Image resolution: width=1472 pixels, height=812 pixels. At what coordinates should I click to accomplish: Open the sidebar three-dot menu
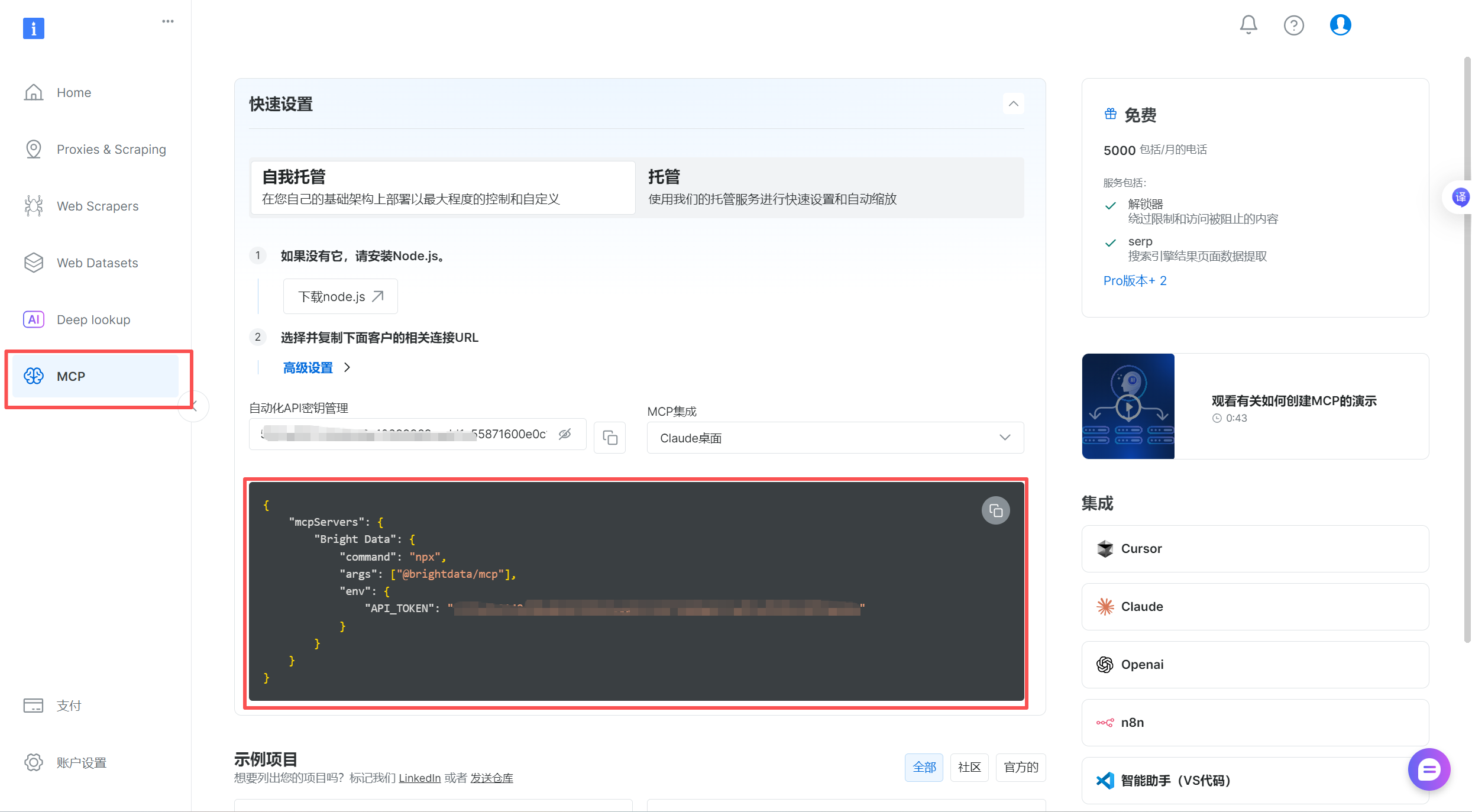[x=168, y=21]
